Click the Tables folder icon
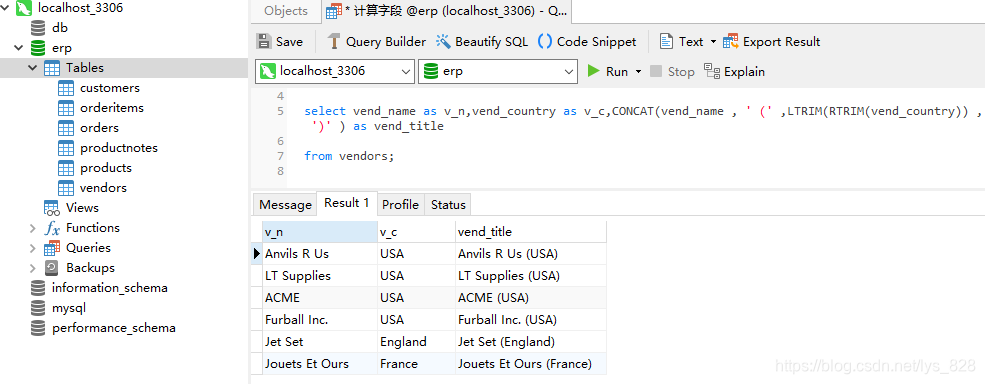Viewport: 985px width, 384px height. coord(52,68)
